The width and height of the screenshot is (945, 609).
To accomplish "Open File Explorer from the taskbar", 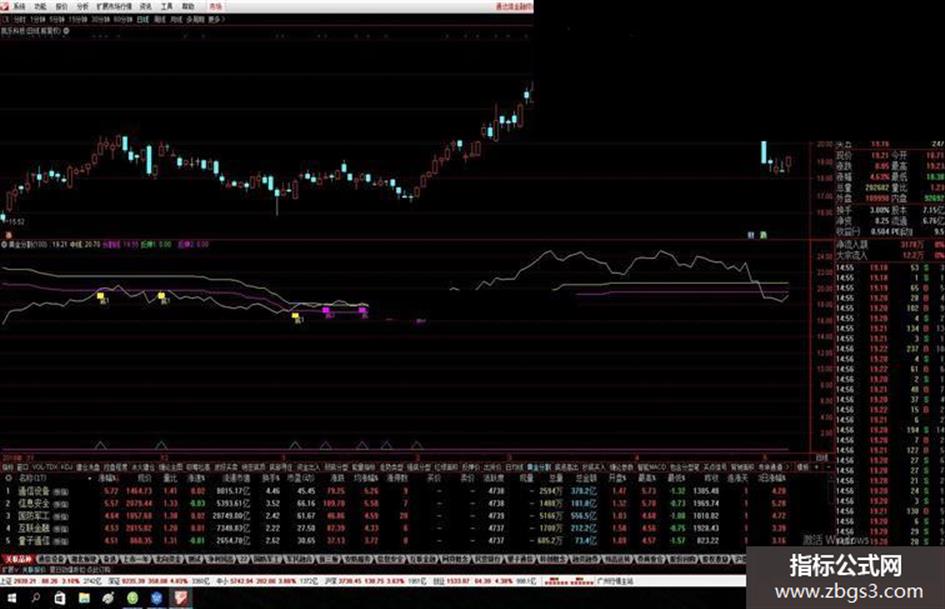I will click(x=84, y=598).
